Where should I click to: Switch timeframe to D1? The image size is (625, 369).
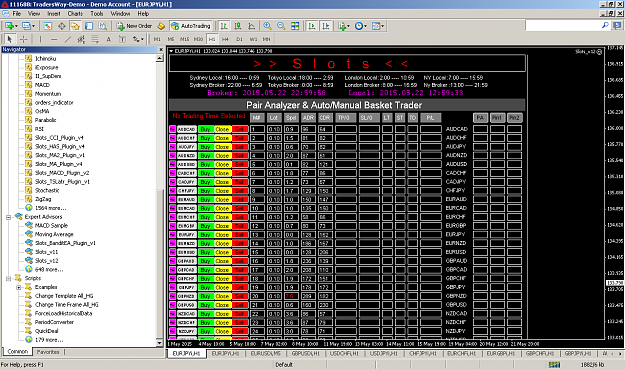click(x=239, y=39)
